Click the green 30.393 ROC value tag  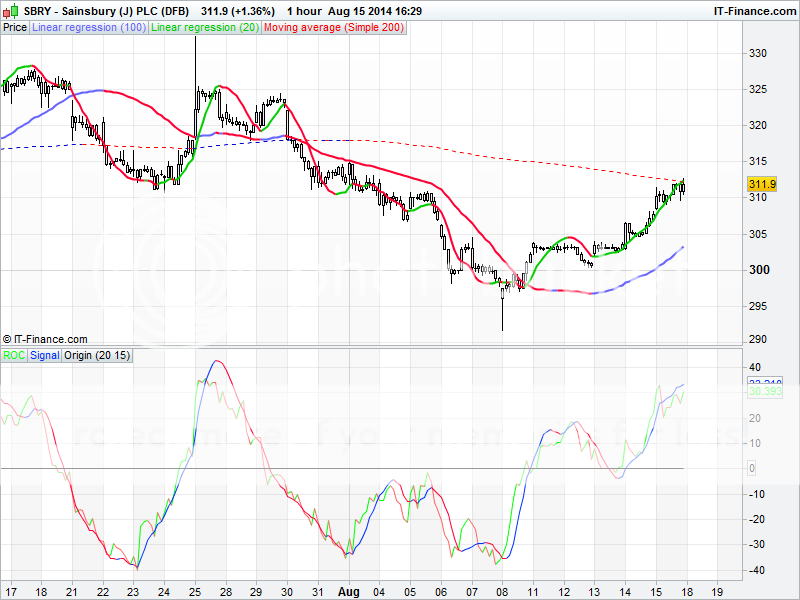click(x=765, y=391)
